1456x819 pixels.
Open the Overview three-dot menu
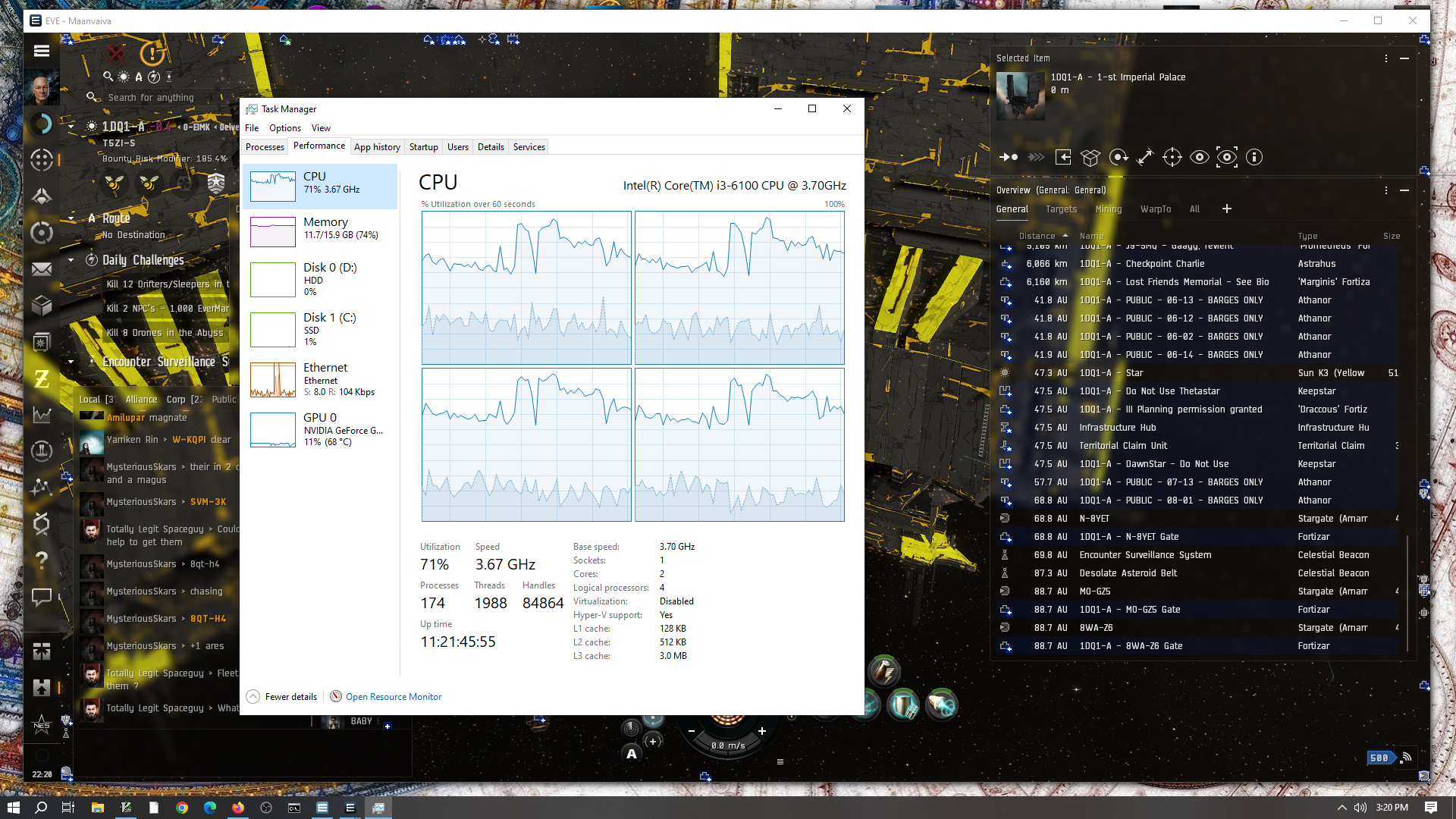[x=1386, y=190]
